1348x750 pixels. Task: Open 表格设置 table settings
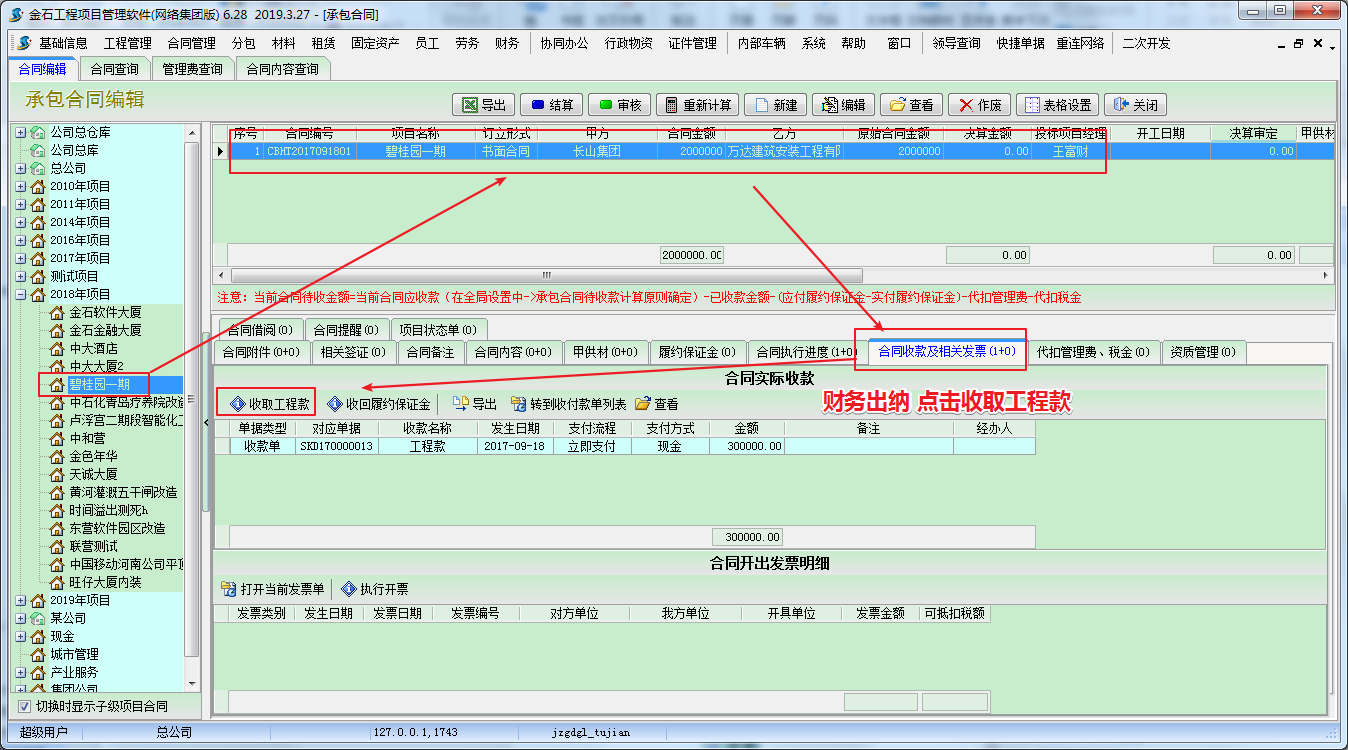pos(1057,105)
